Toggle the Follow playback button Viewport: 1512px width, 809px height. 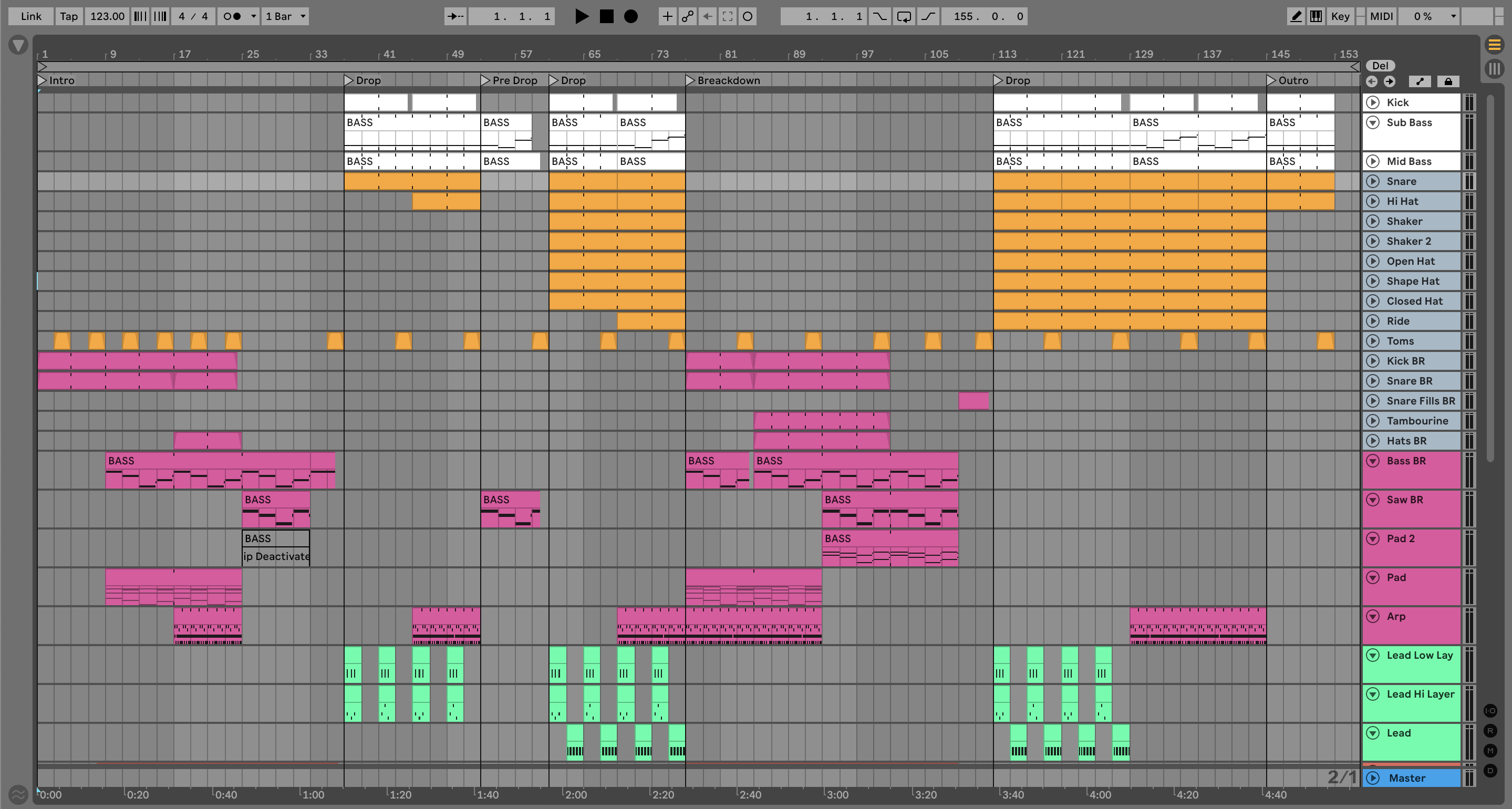pyautogui.click(x=455, y=16)
